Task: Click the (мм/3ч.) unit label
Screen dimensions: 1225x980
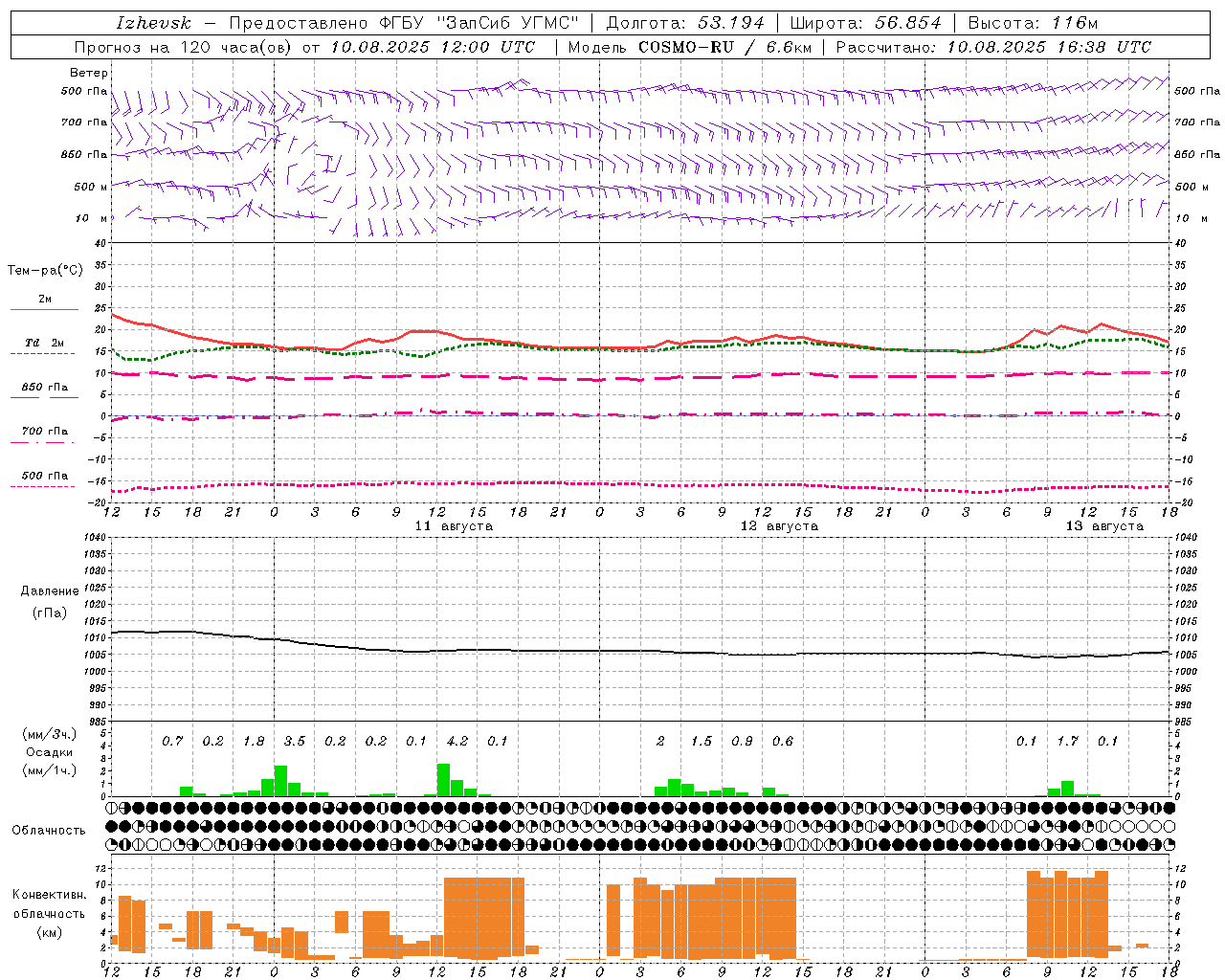Action: point(49,735)
